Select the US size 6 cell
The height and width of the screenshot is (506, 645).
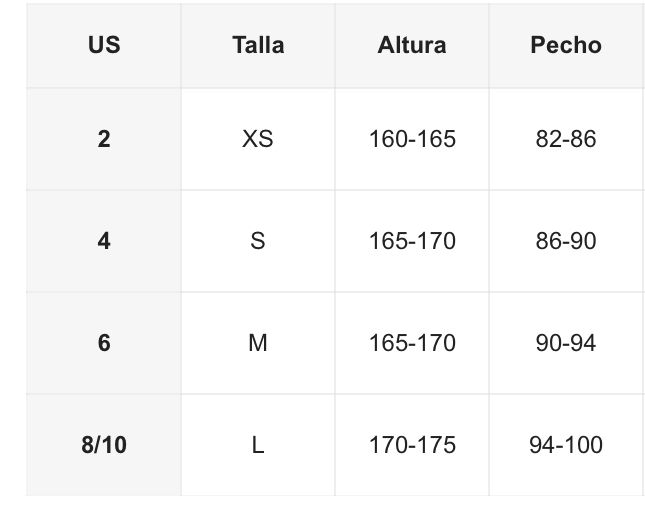104,343
